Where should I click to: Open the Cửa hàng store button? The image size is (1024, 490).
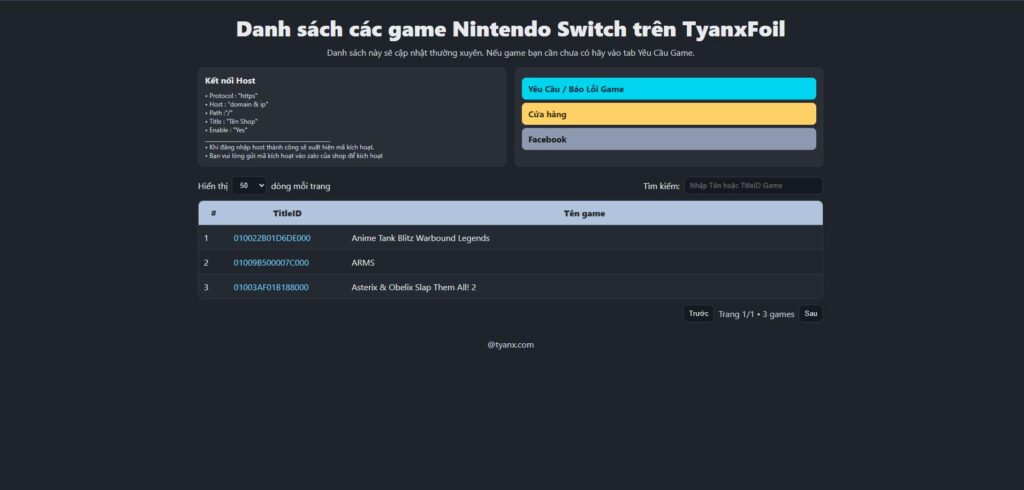click(668, 114)
